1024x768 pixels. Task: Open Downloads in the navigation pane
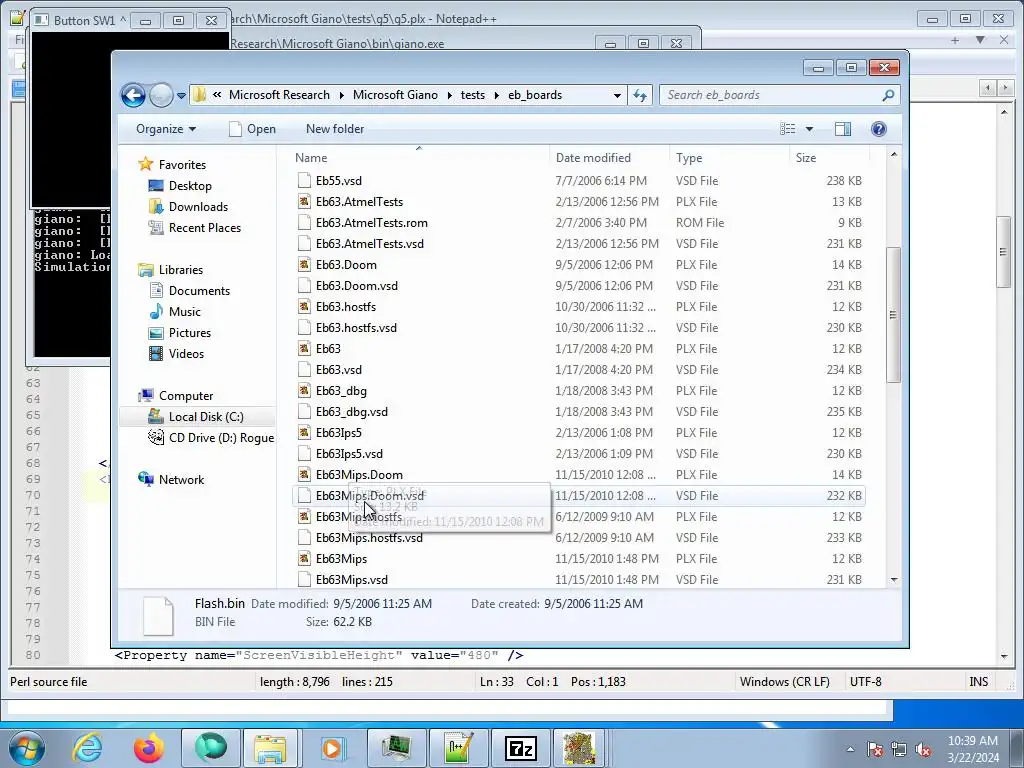pos(198,206)
